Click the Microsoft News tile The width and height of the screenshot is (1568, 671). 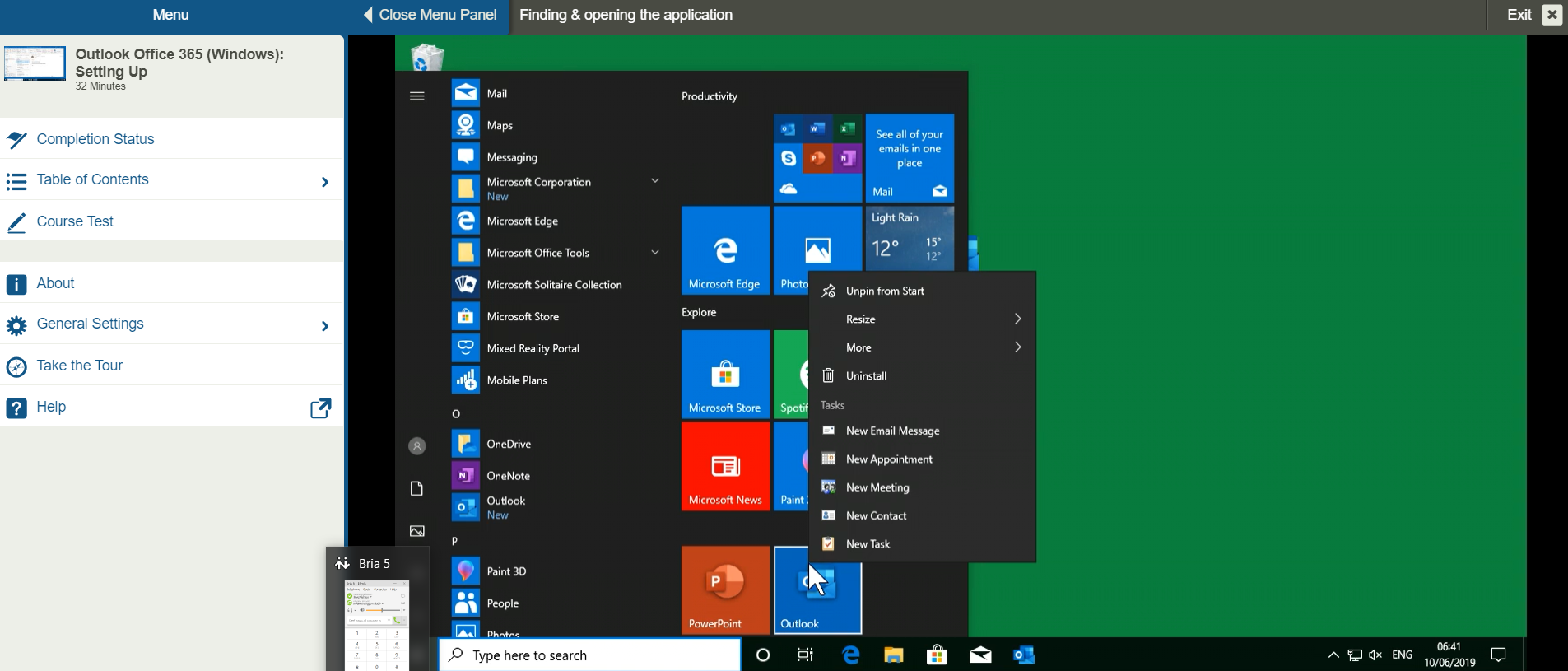725,467
